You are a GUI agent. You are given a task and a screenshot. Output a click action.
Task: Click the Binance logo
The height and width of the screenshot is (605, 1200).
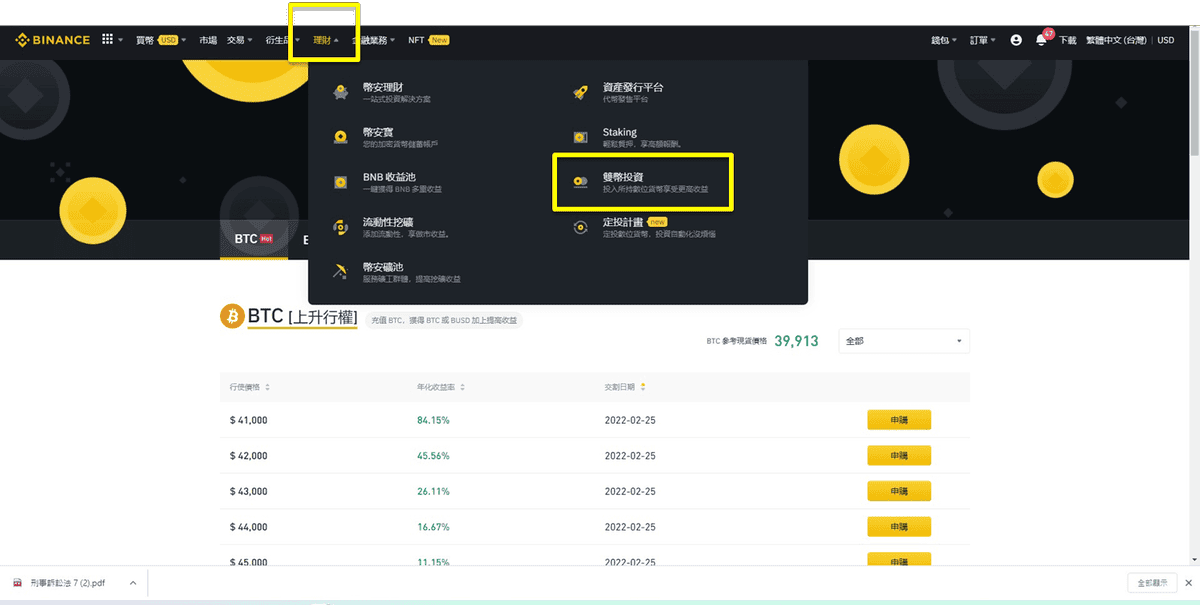click(x=52, y=40)
